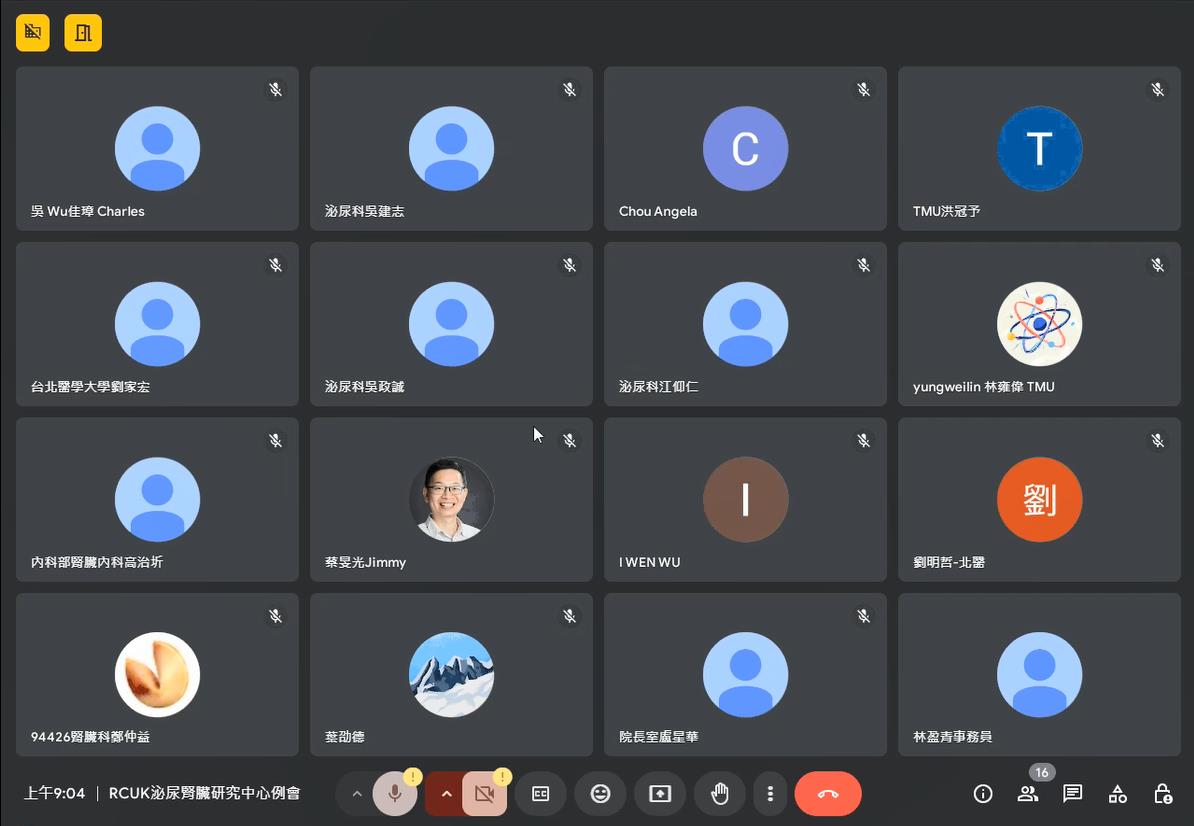Open the activities shapes icon

[1118, 794]
